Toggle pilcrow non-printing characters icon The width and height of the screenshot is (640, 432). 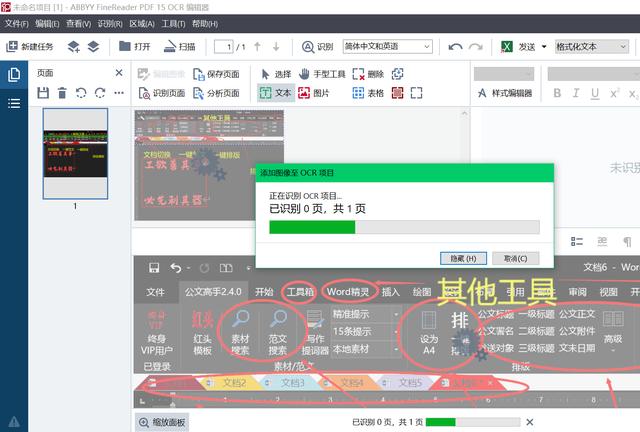point(627,242)
